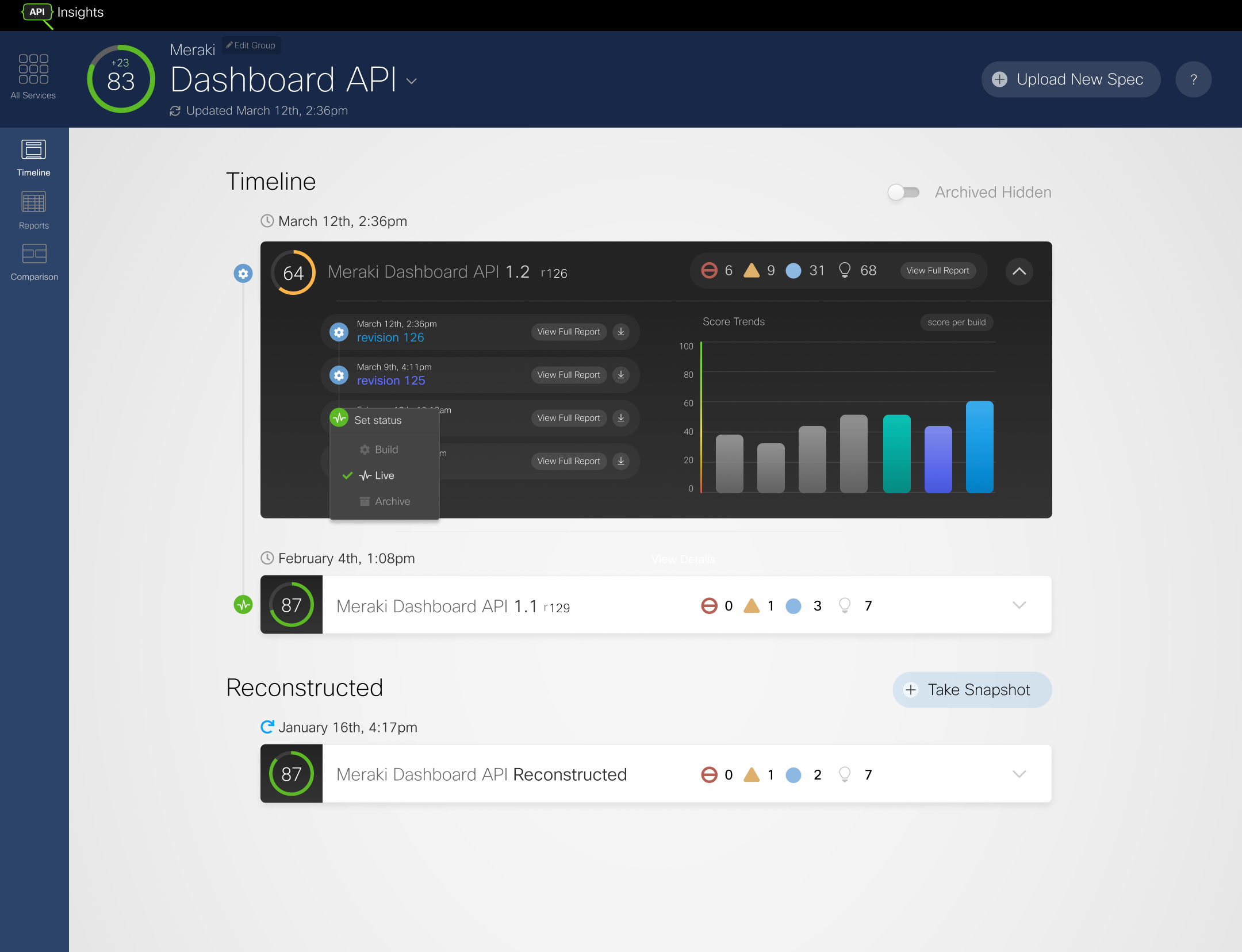The width and height of the screenshot is (1242, 952).
Task: Download revision 126 report
Action: 621,332
